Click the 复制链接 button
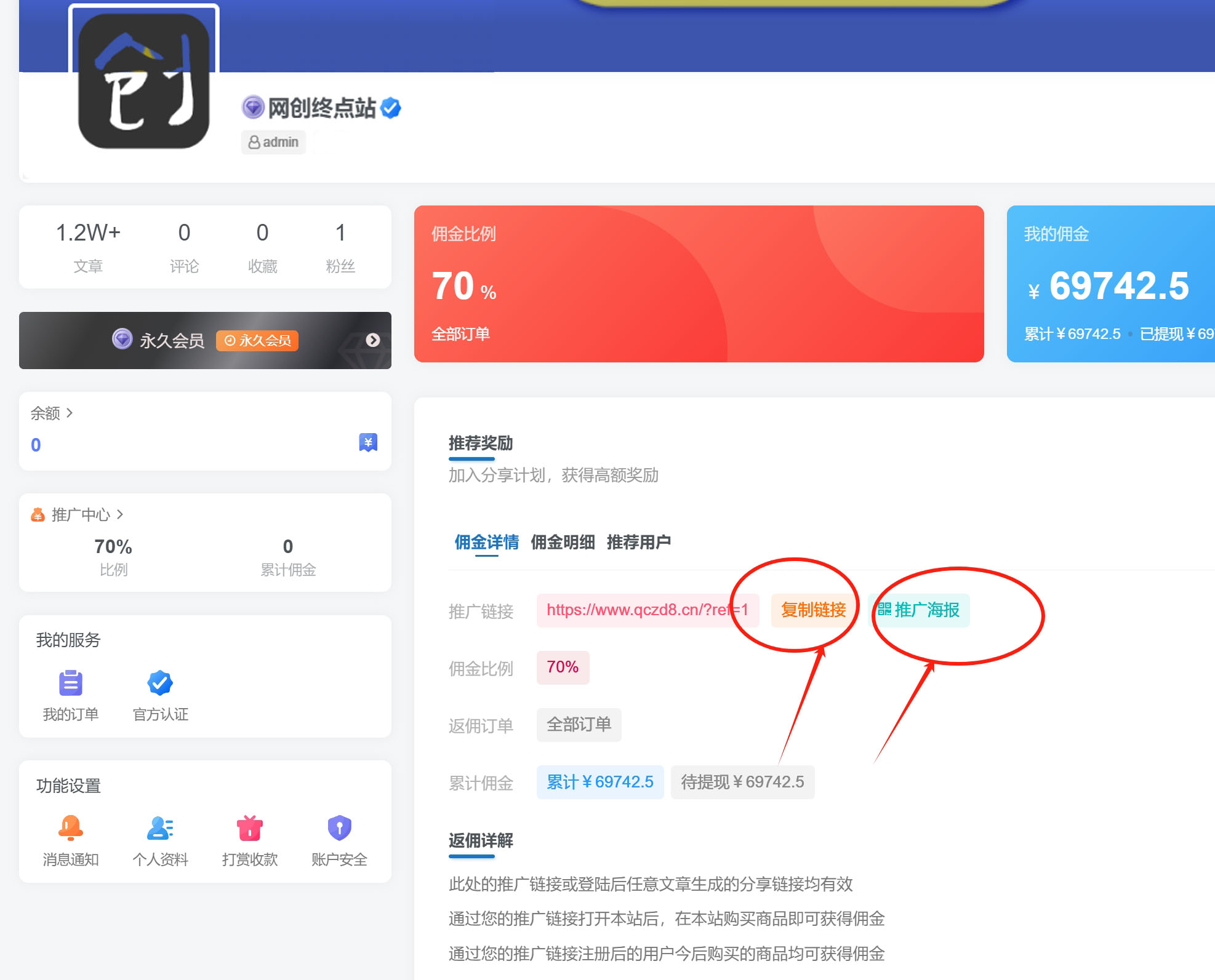Screen dimensions: 1215x980 813,610
